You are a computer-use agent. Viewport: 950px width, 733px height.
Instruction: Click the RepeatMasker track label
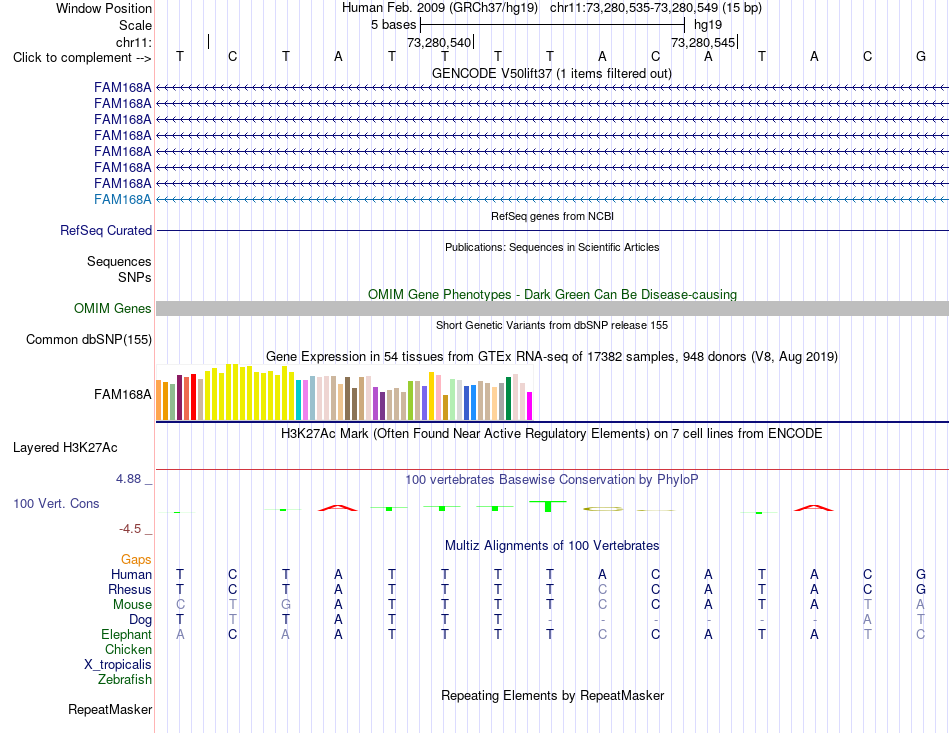[x=110, y=709]
